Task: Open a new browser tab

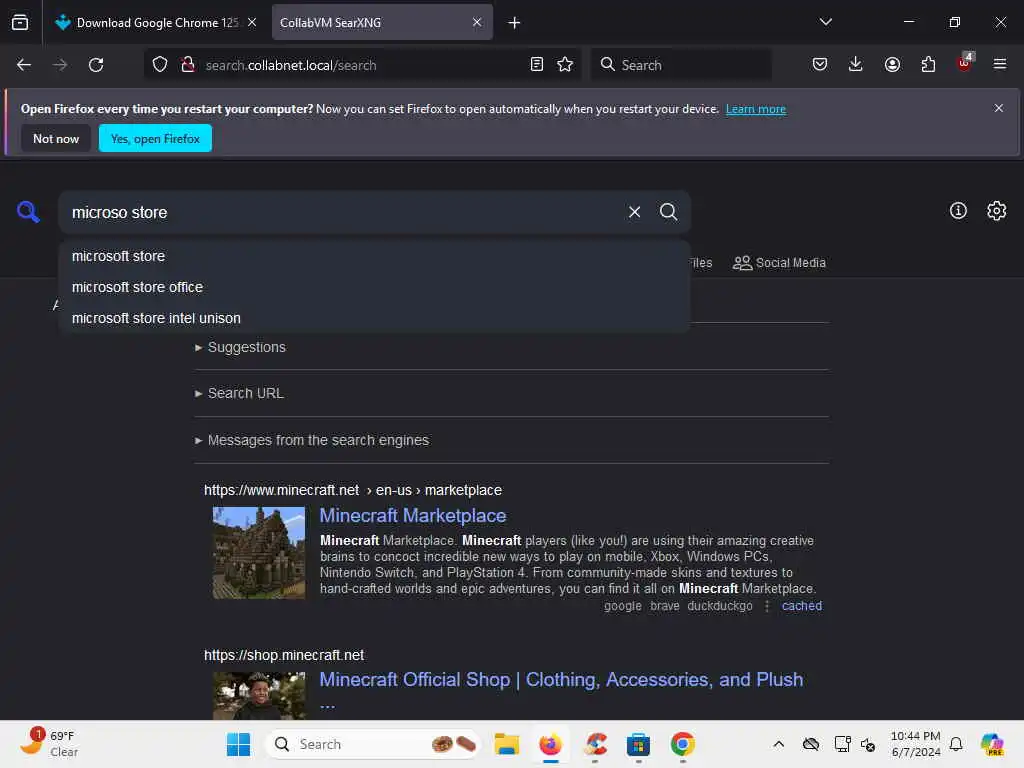Action: coord(515,23)
